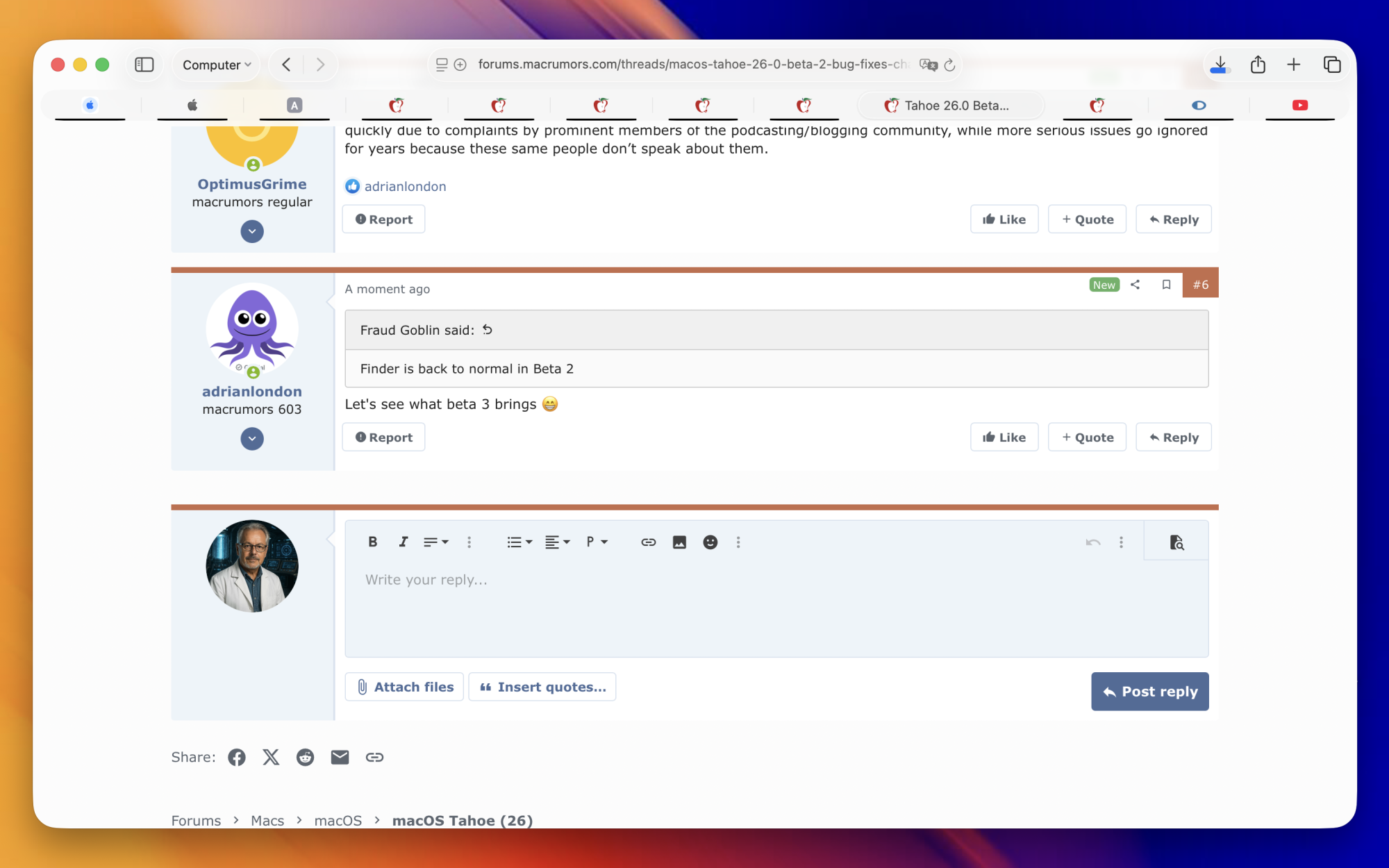The width and height of the screenshot is (1389, 868).
Task: Expand adrianlondon user info chevron
Action: point(252,439)
